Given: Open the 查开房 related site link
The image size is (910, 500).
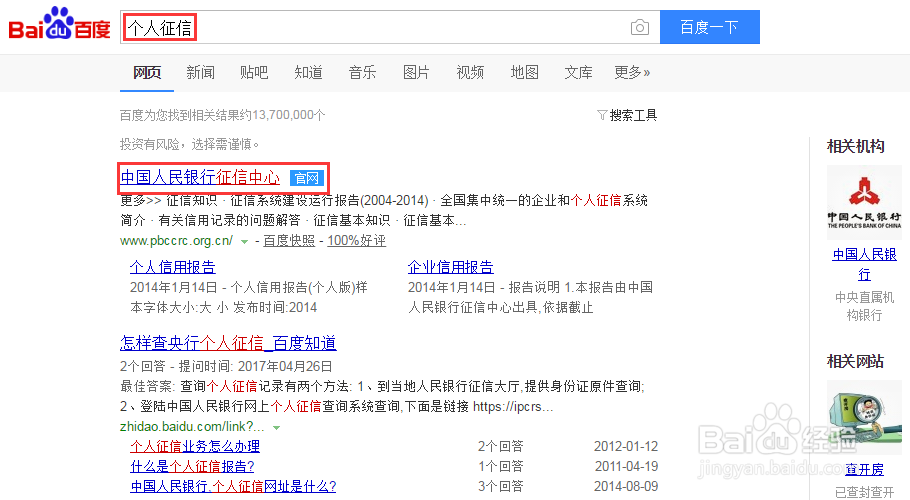Looking at the screenshot, I should pyautogui.click(x=864, y=469).
